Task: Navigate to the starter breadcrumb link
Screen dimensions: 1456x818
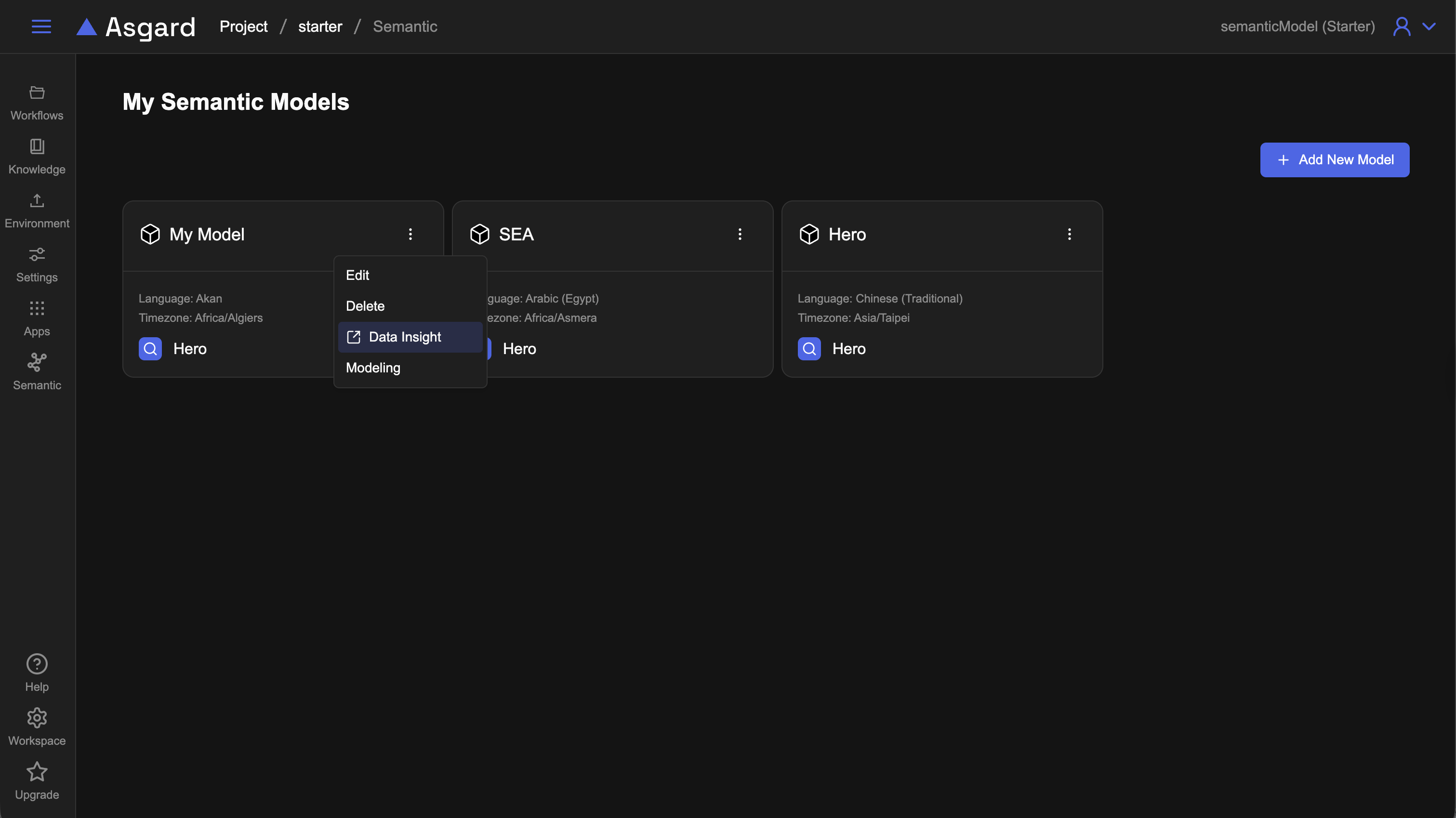Action: point(320,26)
